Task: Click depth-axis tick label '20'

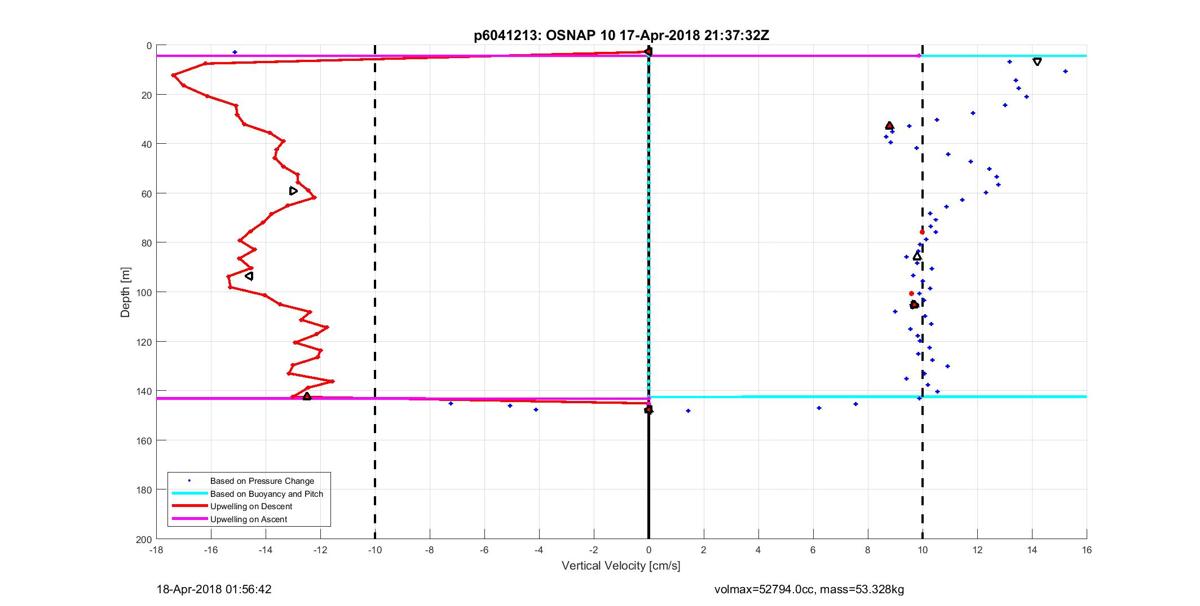Action: tap(147, 95)
